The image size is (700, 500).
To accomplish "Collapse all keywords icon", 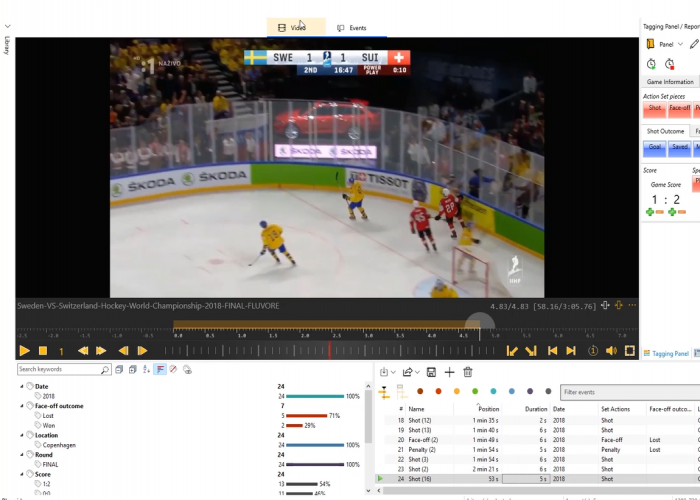I will 119,370.
